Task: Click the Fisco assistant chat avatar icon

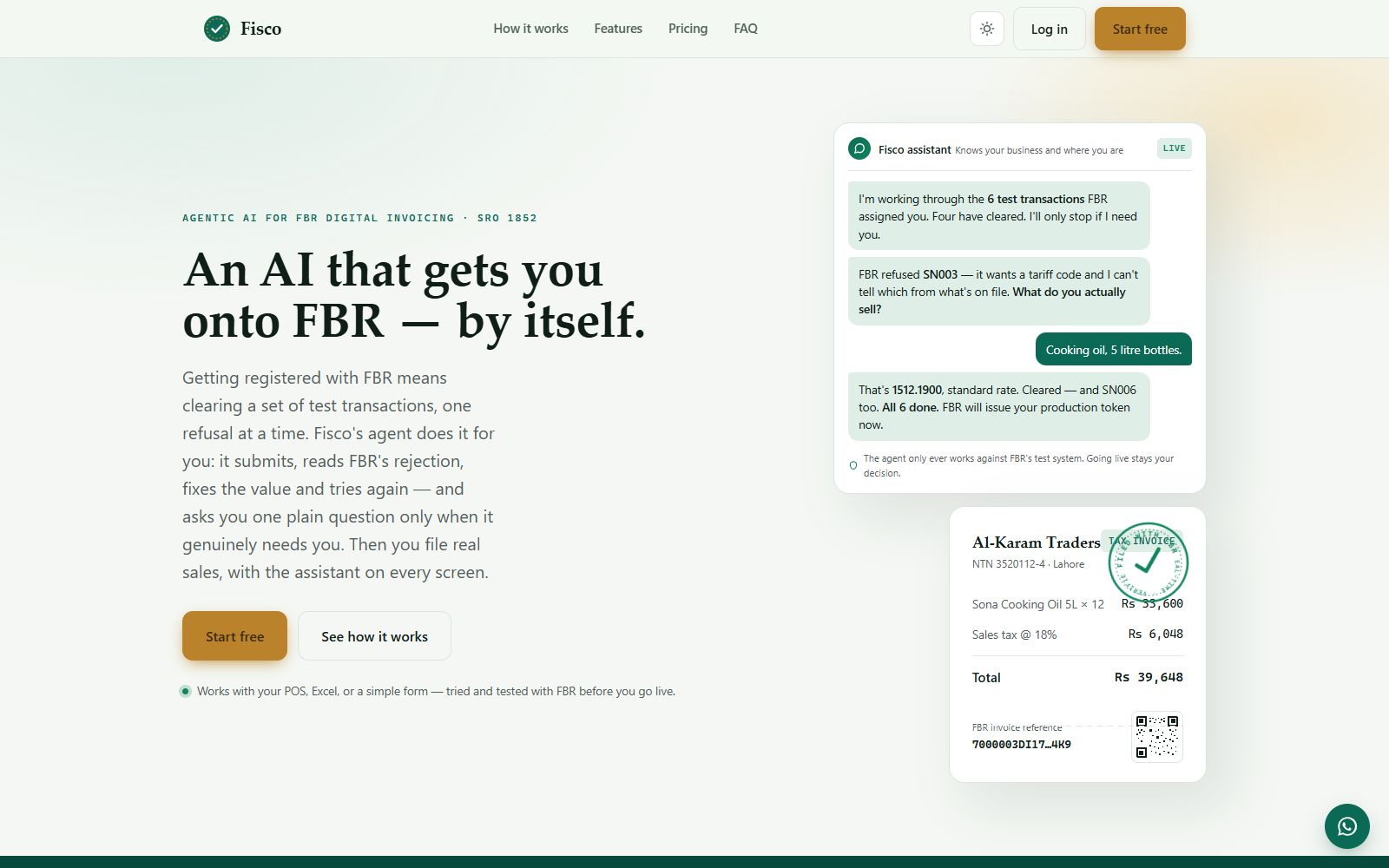Action: pos(859,148)
